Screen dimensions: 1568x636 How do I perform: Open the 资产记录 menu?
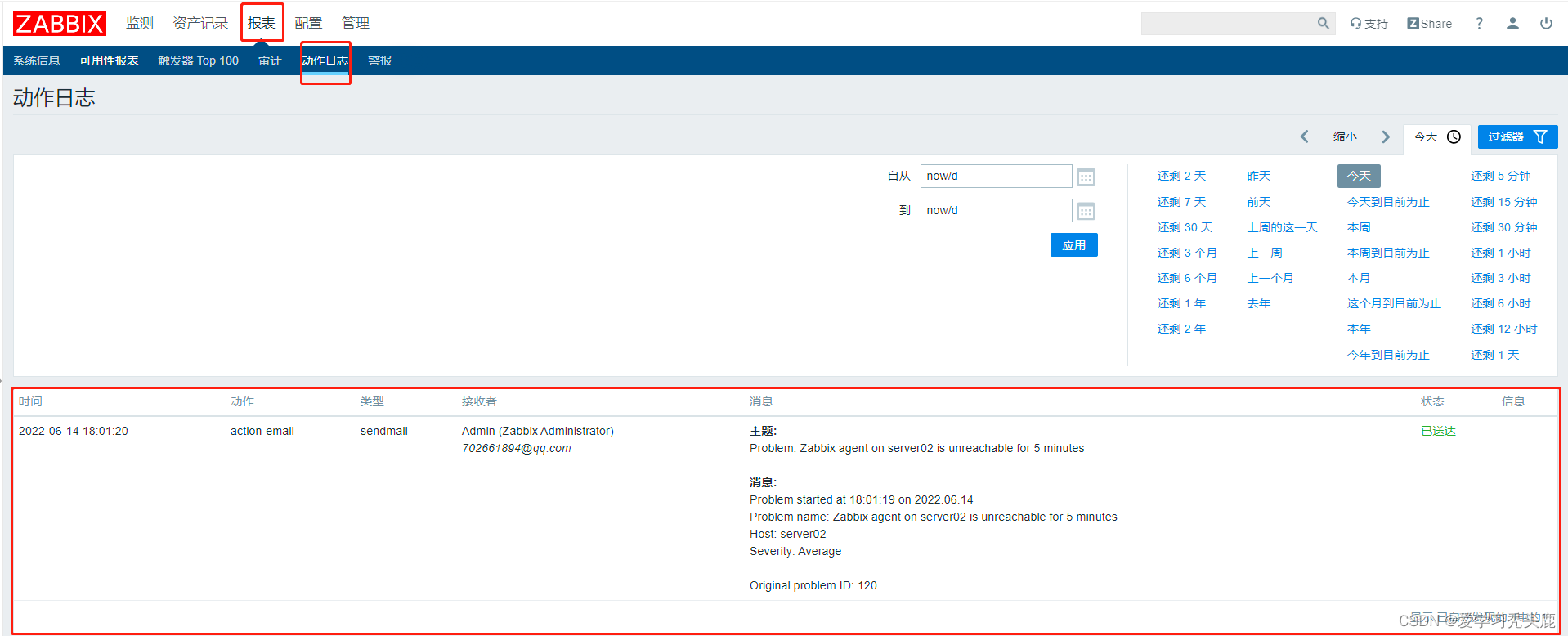pyautogui.click(x=200, y=23)
